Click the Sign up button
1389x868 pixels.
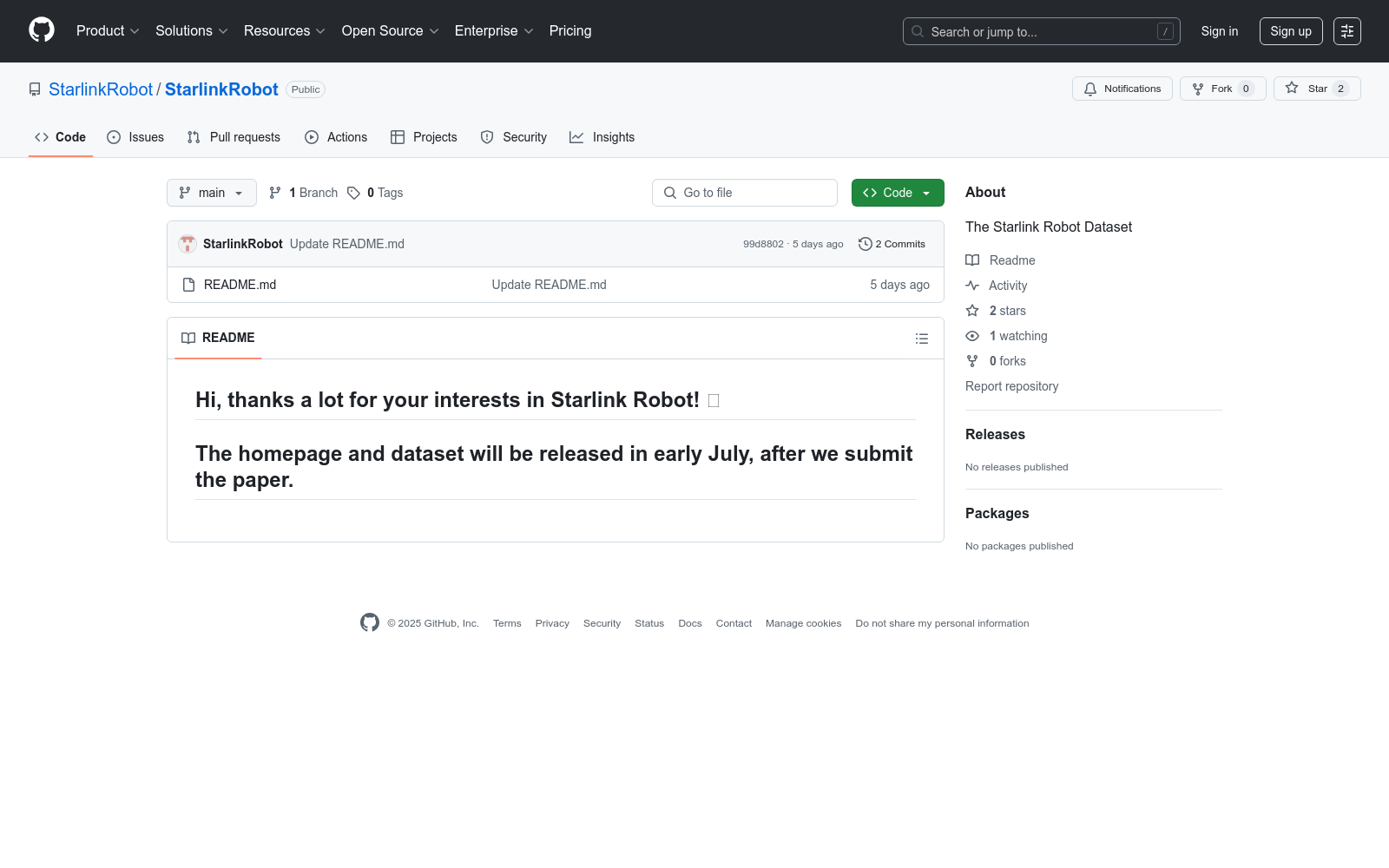tap(1291, 31)
